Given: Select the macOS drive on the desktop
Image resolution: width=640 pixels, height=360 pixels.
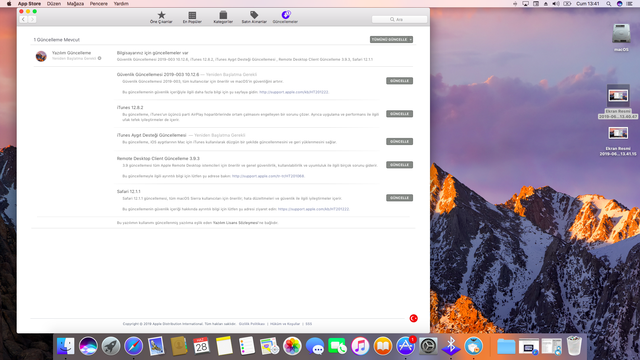Looking at the screenshot, I should pyautogui.click(x=621, y=38).
